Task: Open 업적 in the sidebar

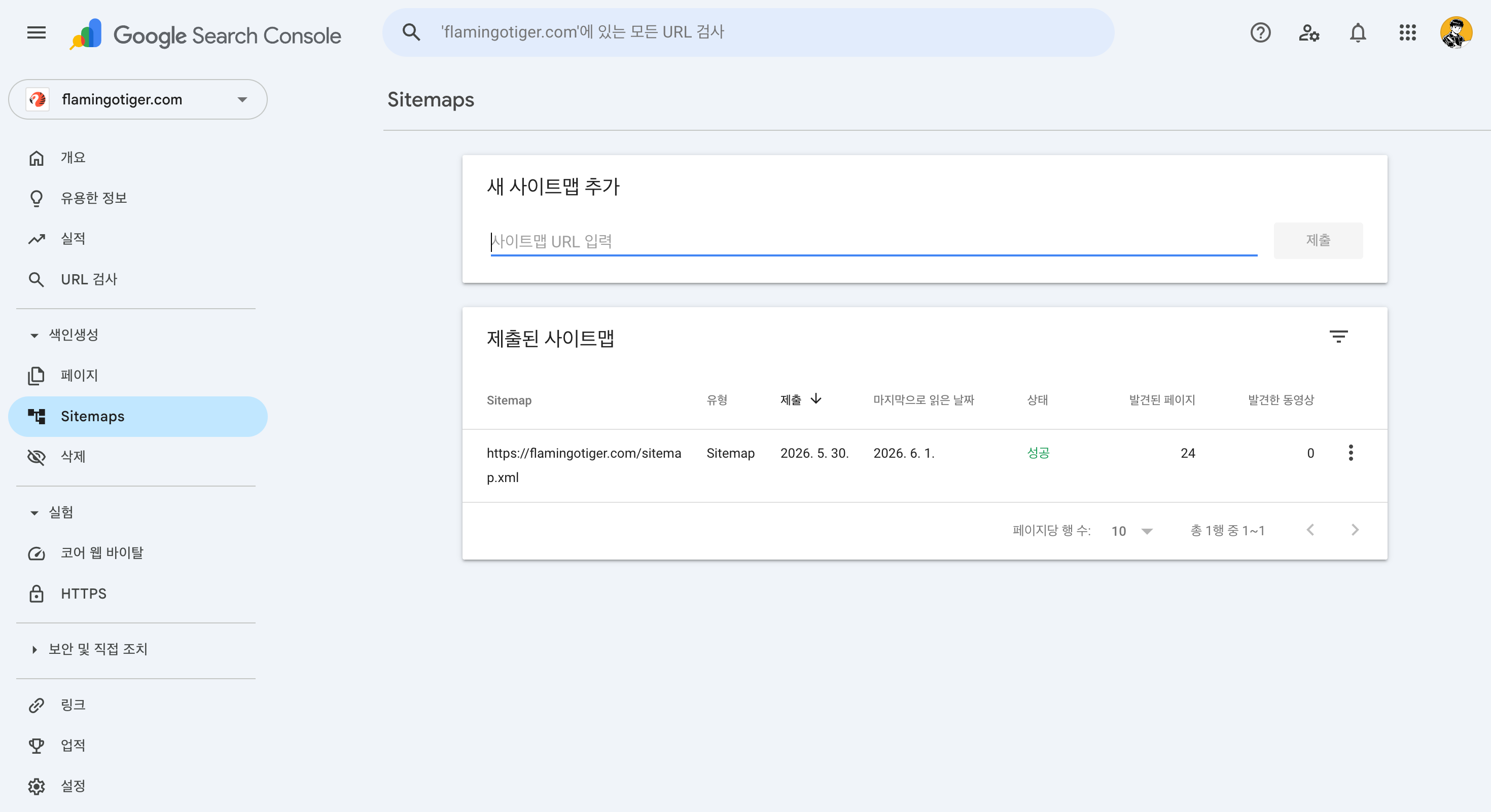Action: click(x=138, y=746)
